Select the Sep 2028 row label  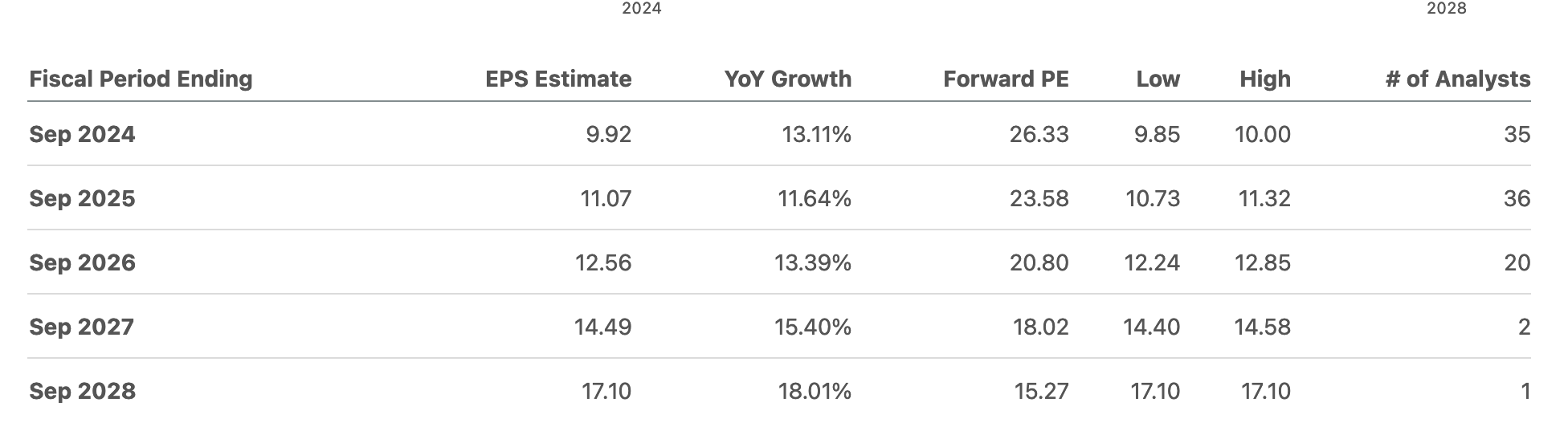(x=82, y=391)
